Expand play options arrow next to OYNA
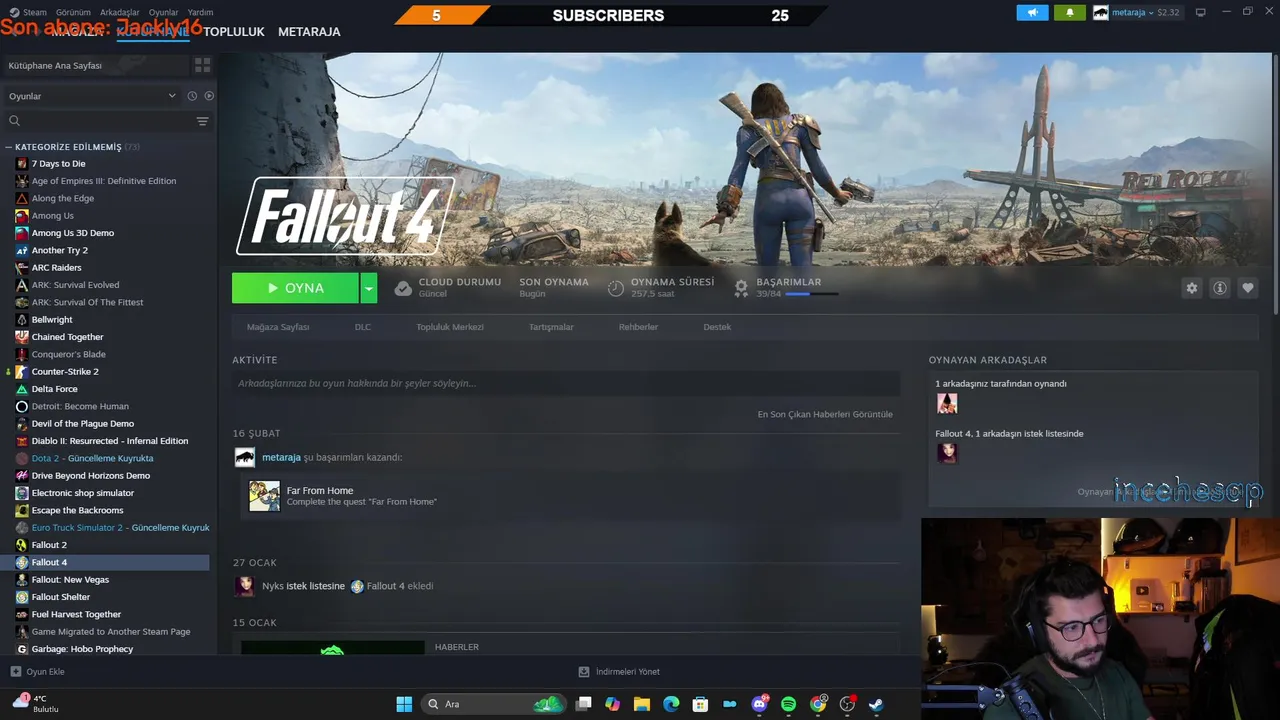The width and height of the screenshot is (1280, 720). [369, 288]
